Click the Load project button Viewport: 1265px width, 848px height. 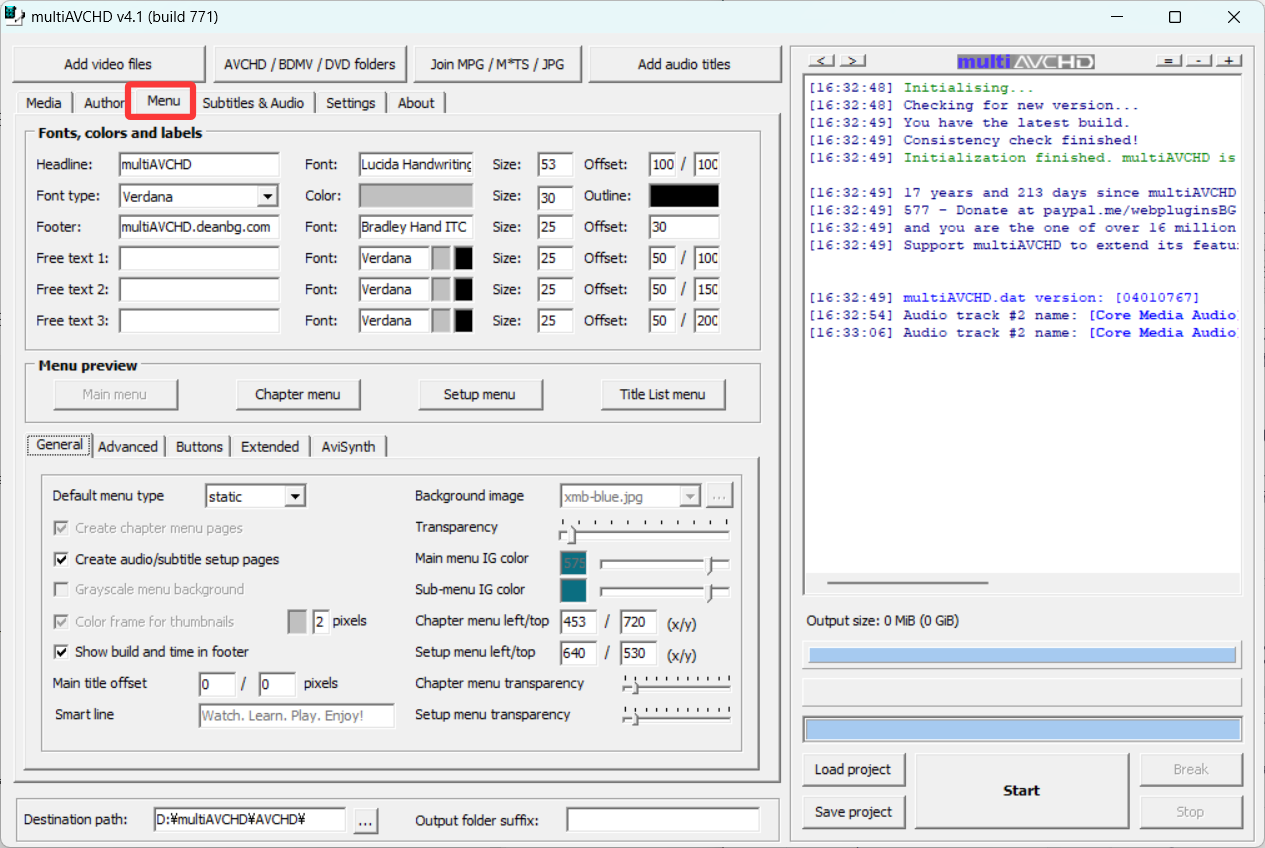[x=853, y=770]
